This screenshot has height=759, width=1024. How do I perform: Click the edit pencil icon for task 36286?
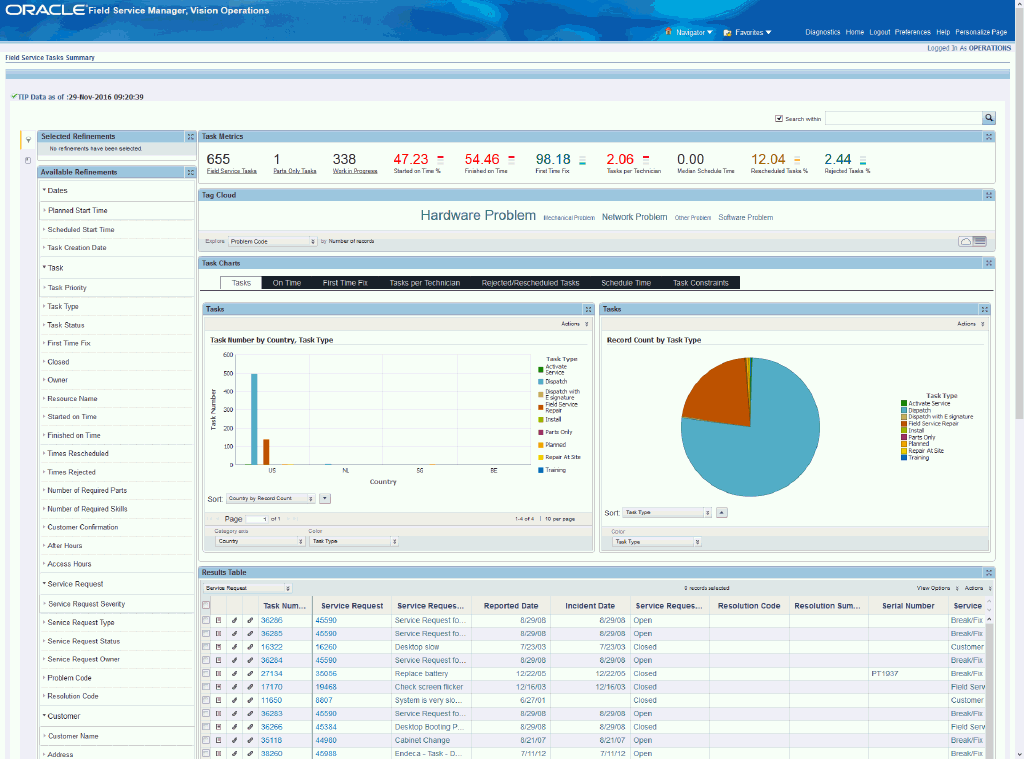[234, 620]
